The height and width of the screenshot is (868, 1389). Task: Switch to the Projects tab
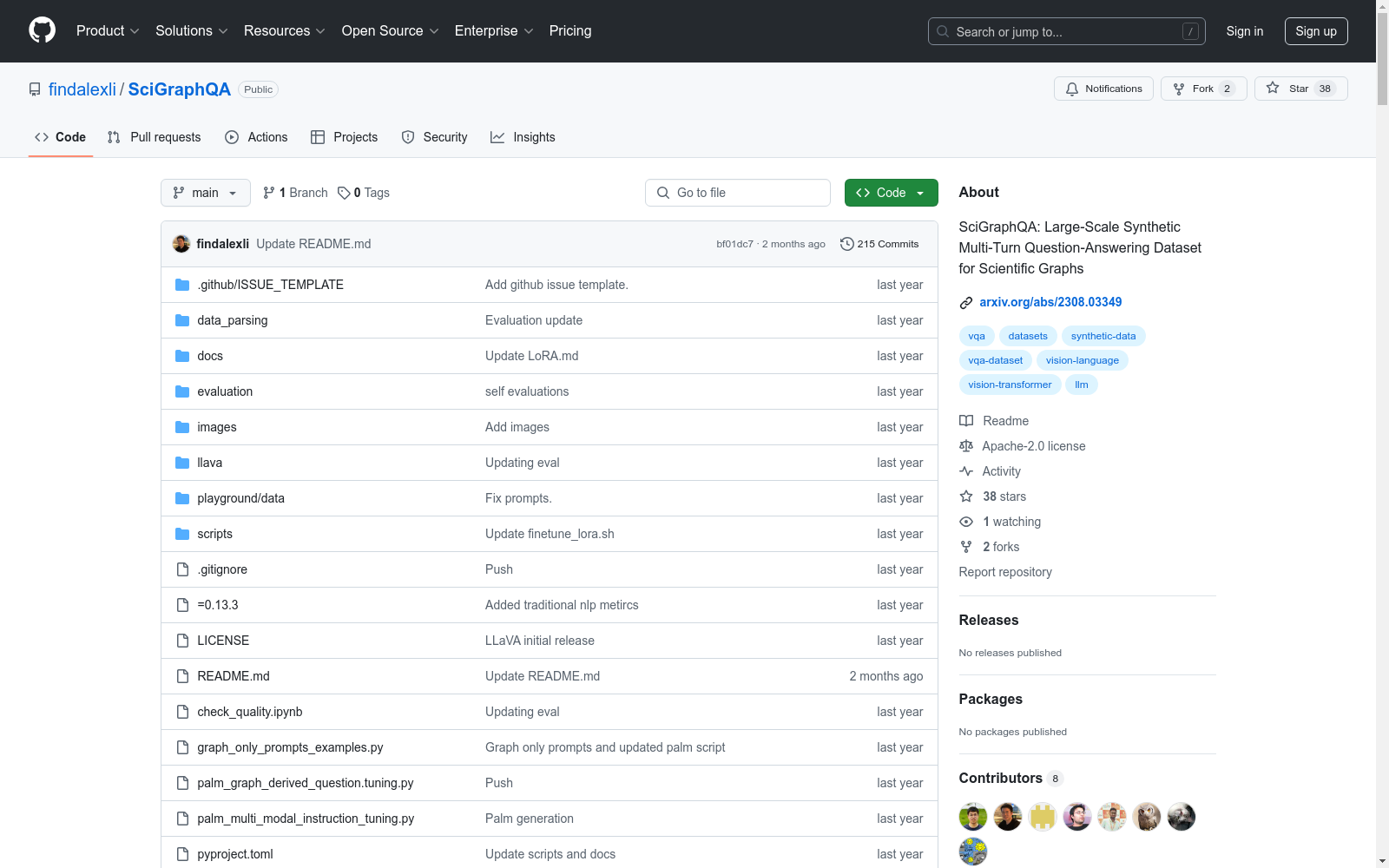click(345, 137)
